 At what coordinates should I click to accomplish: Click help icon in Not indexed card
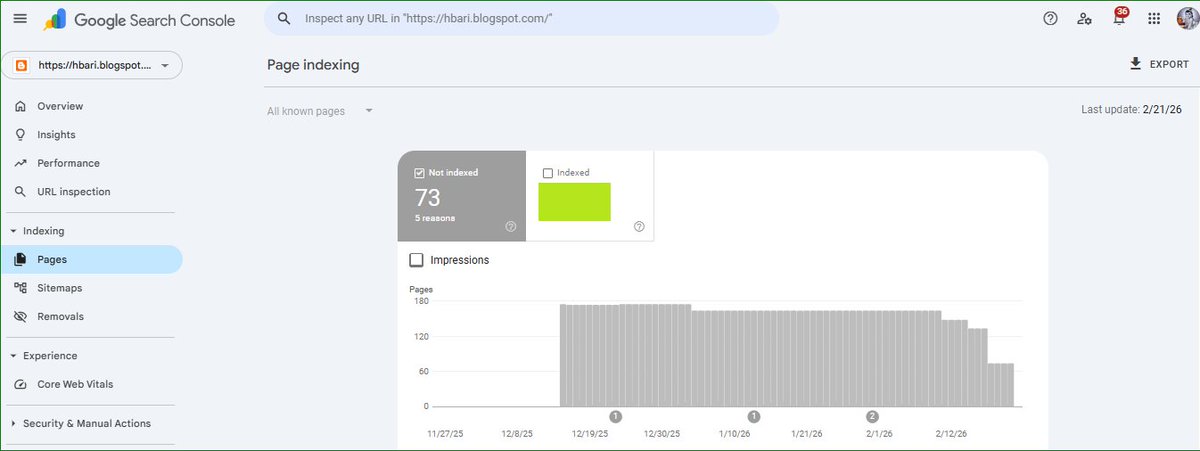(511, 227)
